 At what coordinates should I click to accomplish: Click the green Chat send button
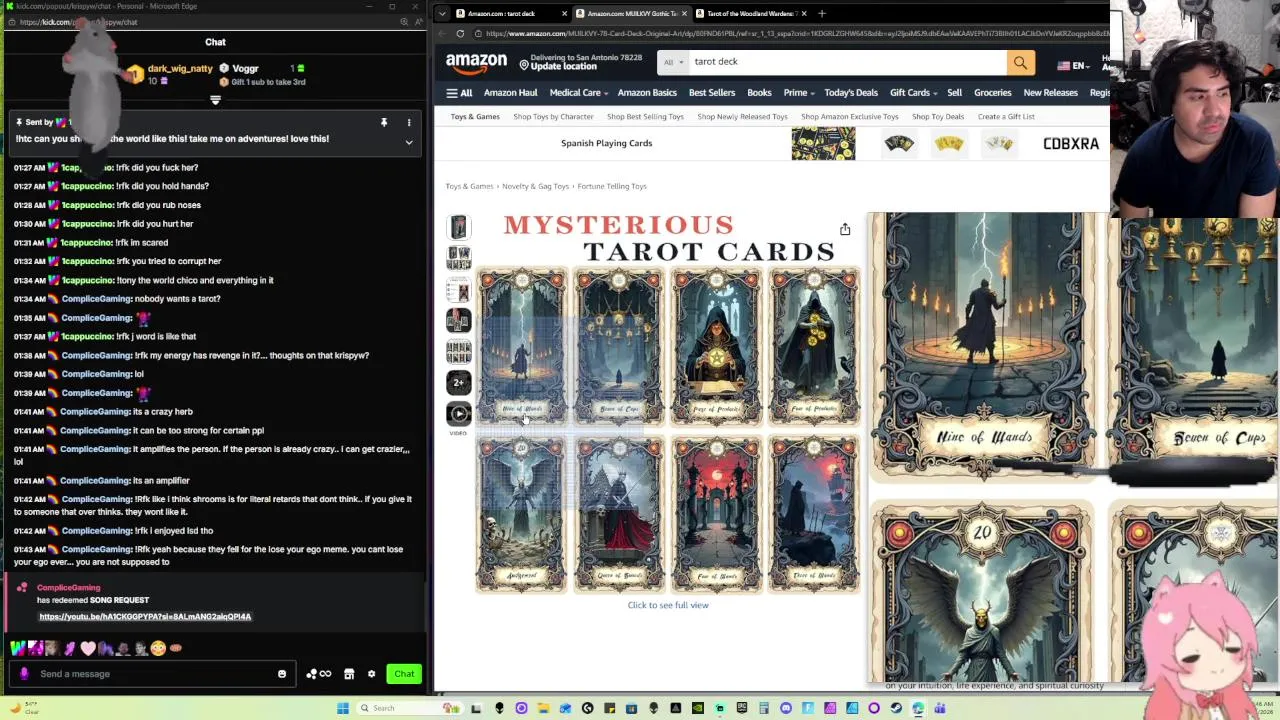(404, 674)
